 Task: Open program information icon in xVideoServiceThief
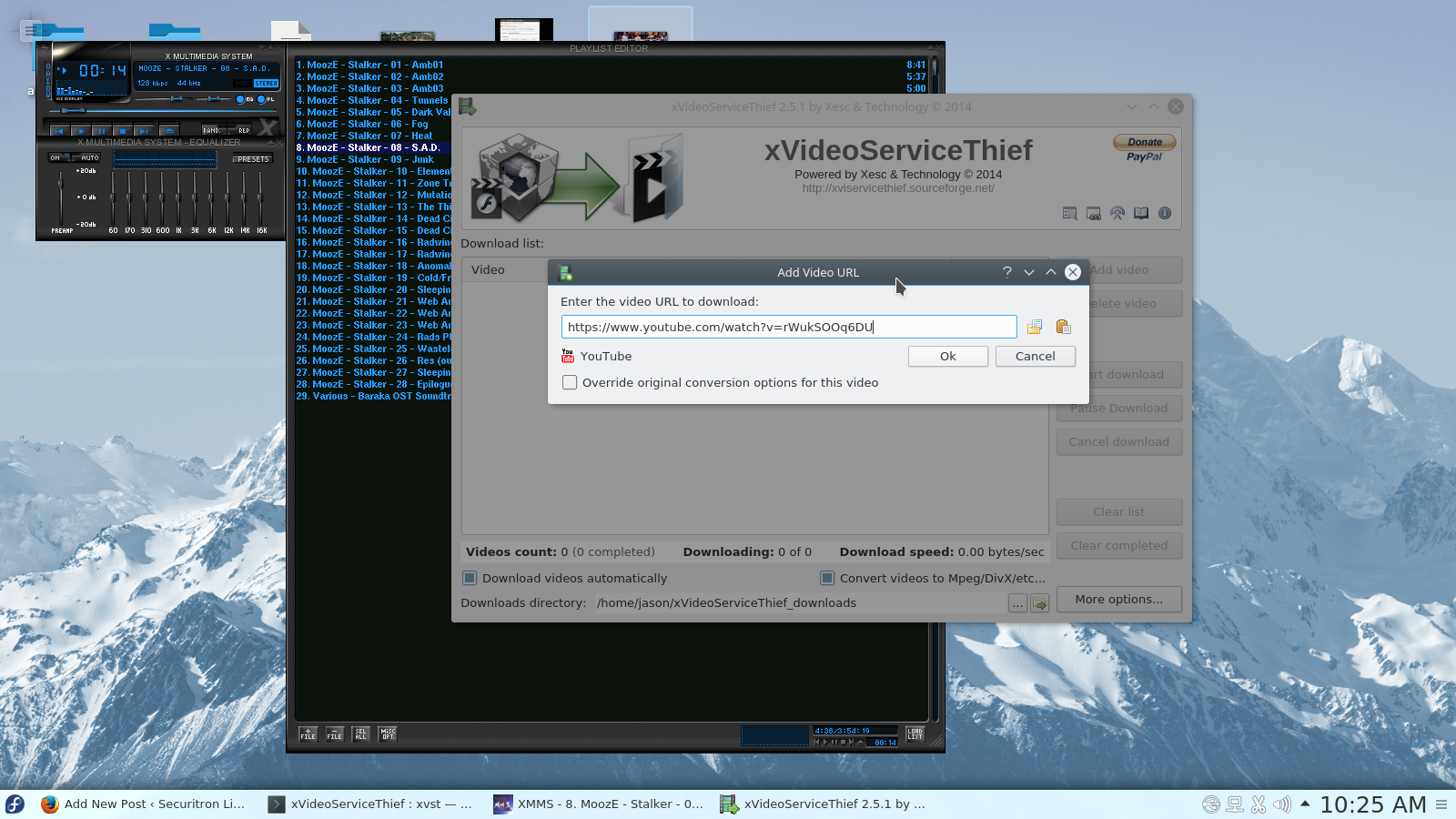(x=1165, y=213)
